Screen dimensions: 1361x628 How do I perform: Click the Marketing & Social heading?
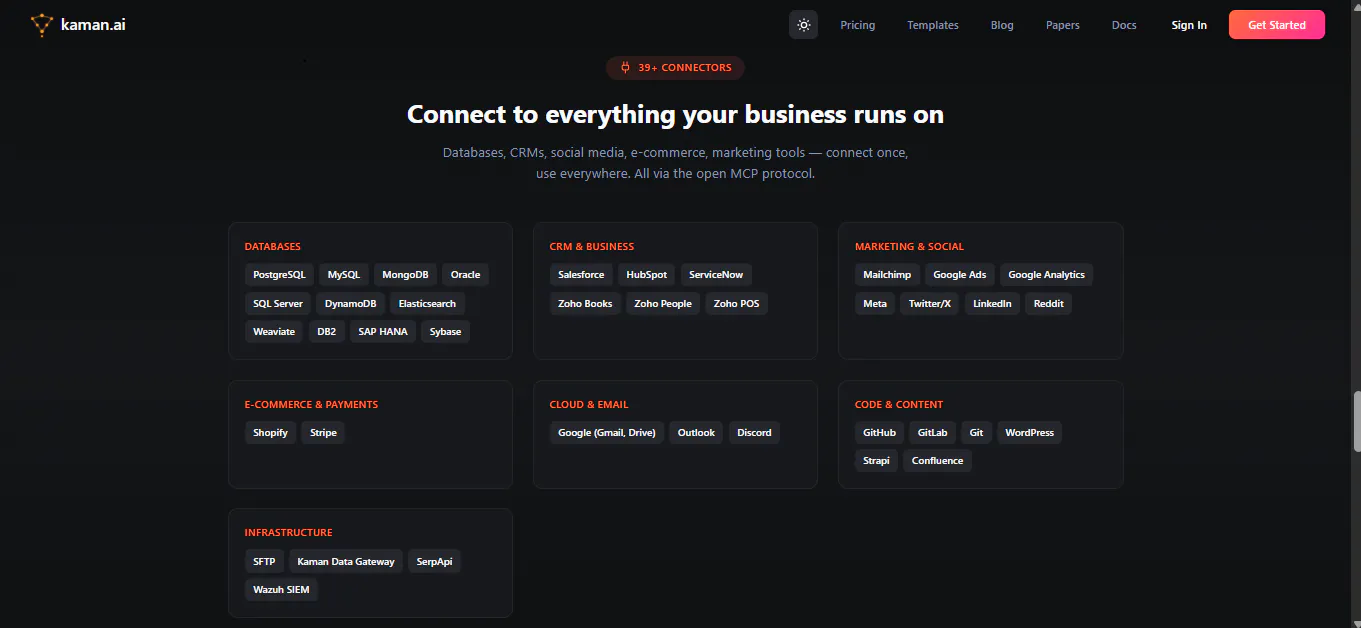coord(909,247)
